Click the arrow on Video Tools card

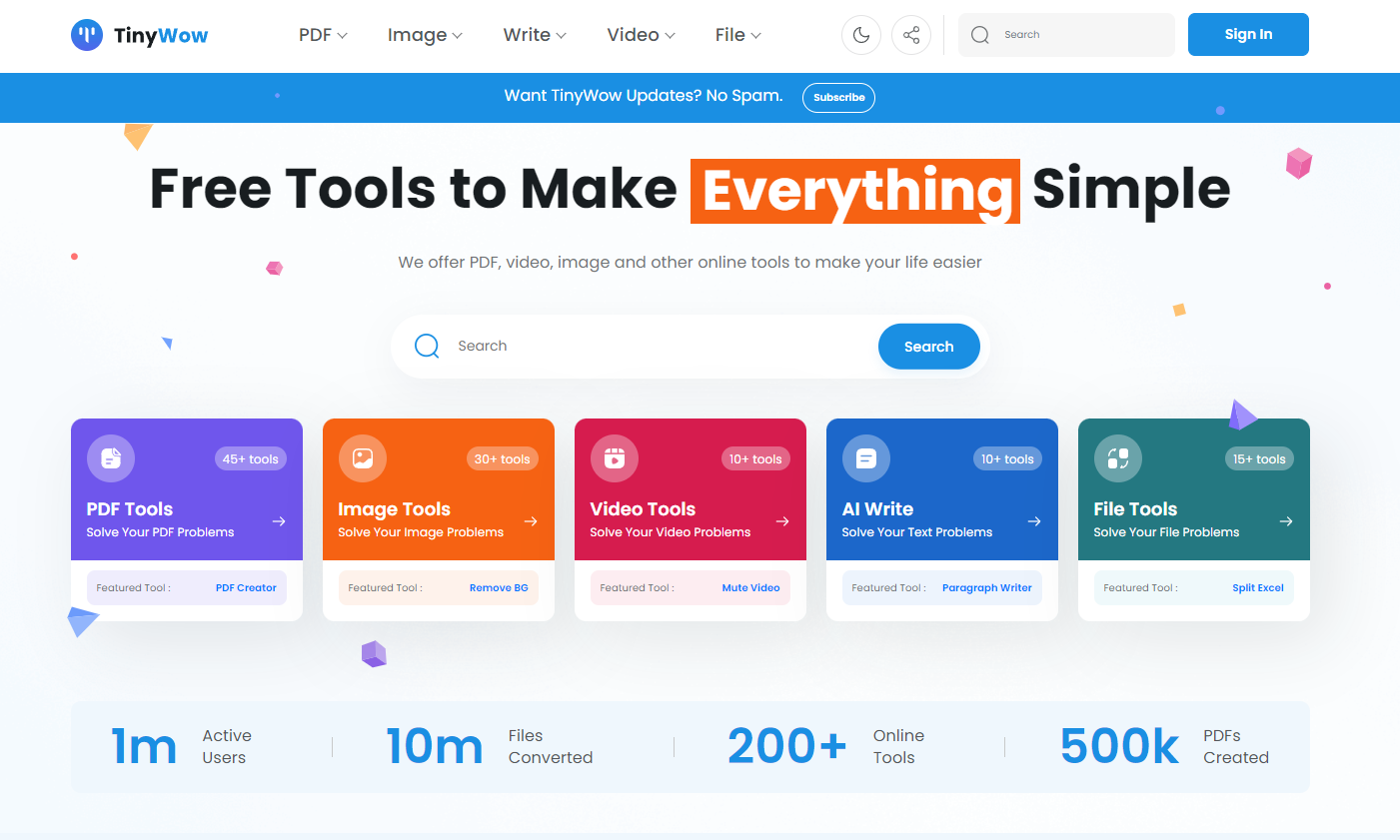point(782,521)
